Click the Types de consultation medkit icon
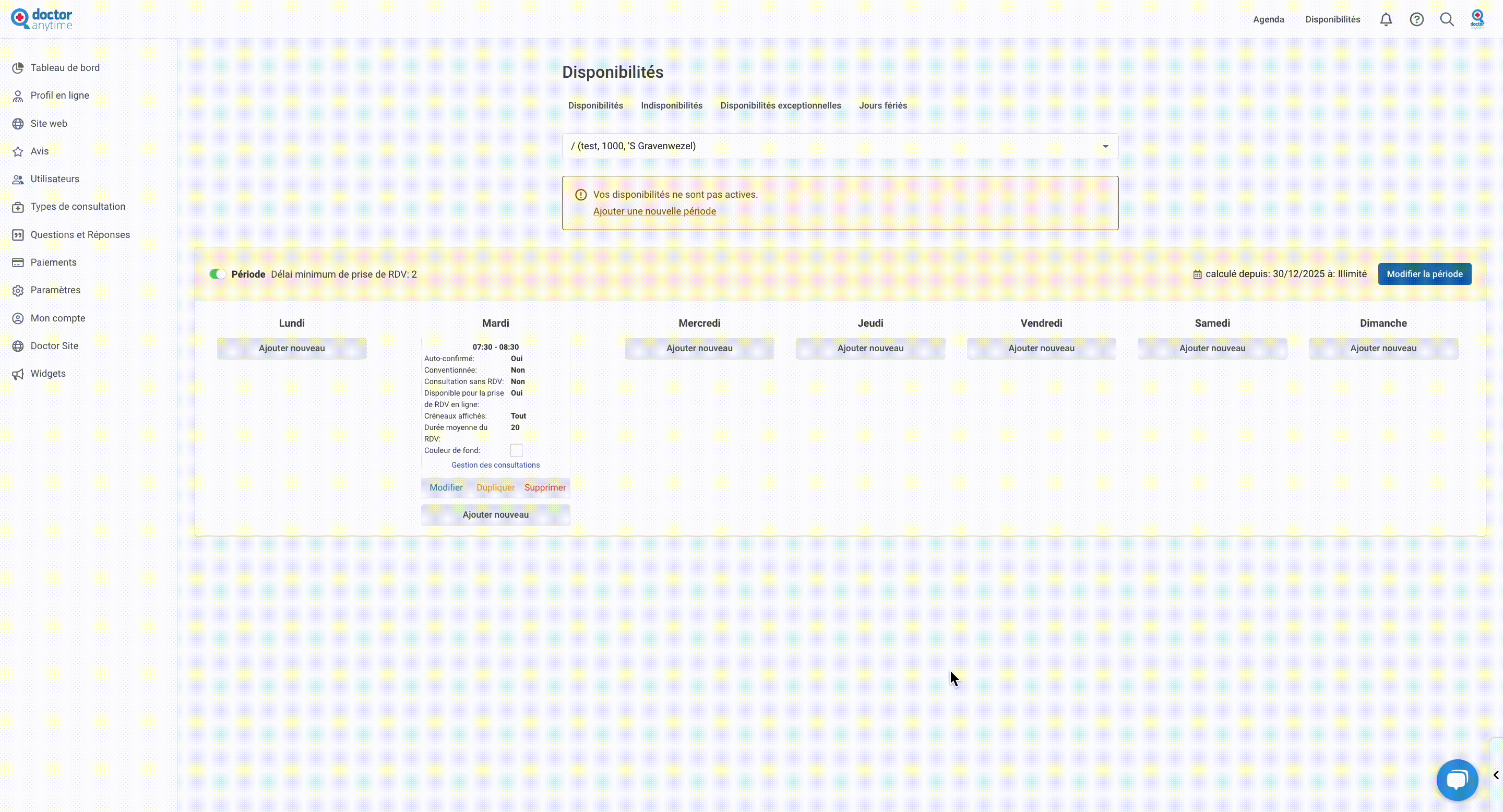 (18, 207)
